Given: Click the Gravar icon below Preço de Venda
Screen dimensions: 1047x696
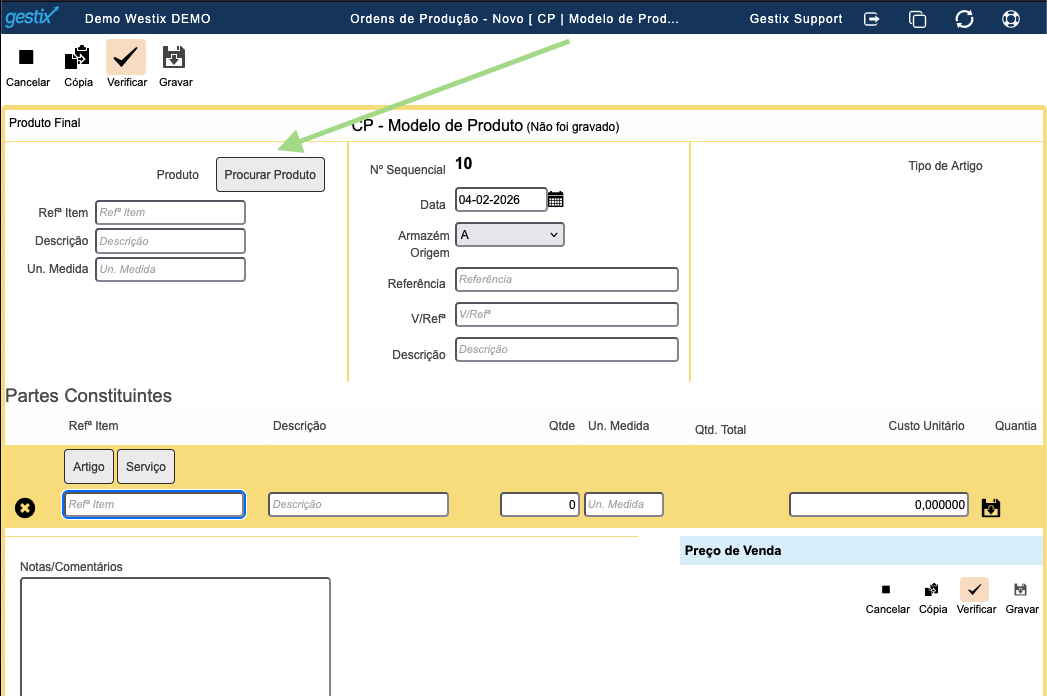Looking at the screenshot, I should [1021, 590].
